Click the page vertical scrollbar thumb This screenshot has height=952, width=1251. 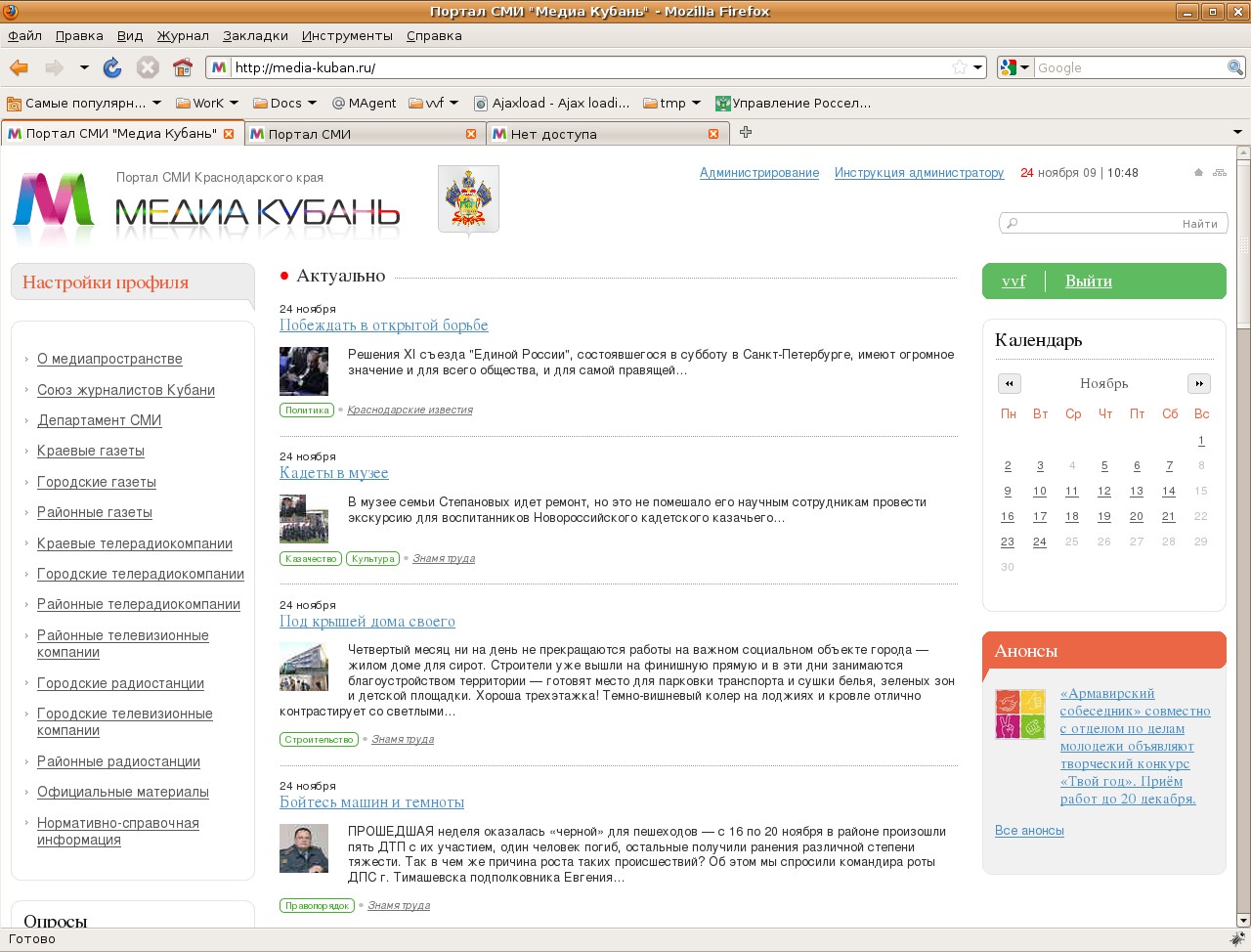point(1243,244)
